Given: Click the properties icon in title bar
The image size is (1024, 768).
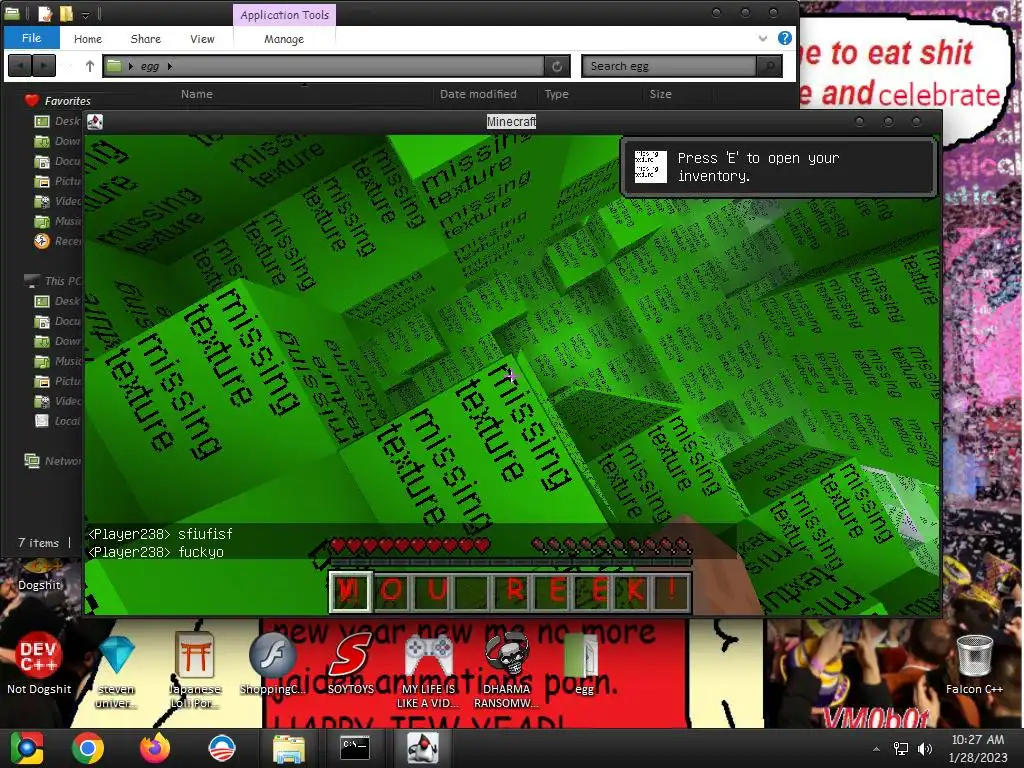Looking at the screenshot, I should click(x=44, y=14).
